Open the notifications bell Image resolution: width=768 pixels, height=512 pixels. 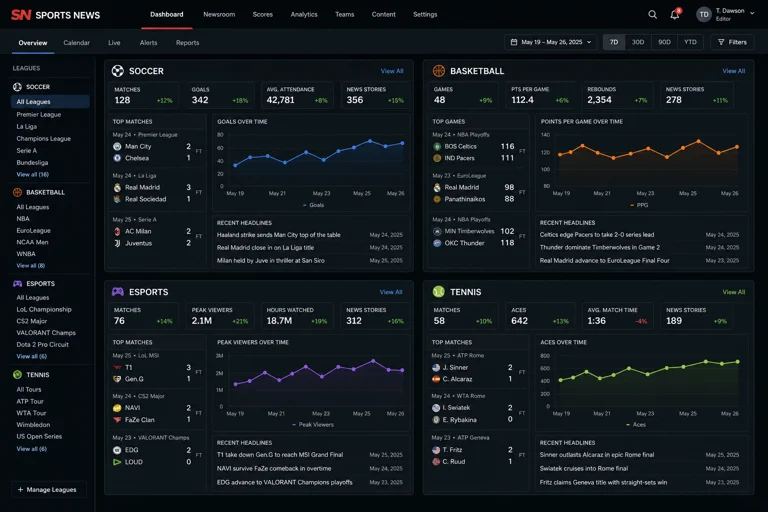pyautogui.click(x=674, y=15)
